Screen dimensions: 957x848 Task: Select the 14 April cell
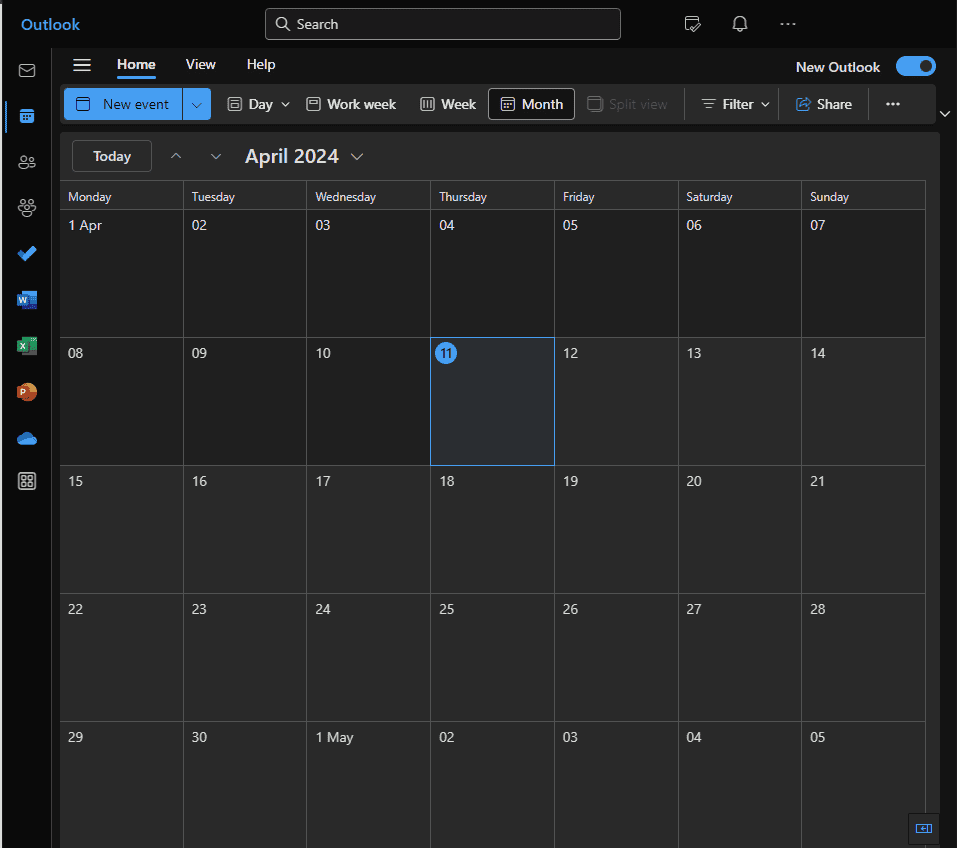point(863,401)
